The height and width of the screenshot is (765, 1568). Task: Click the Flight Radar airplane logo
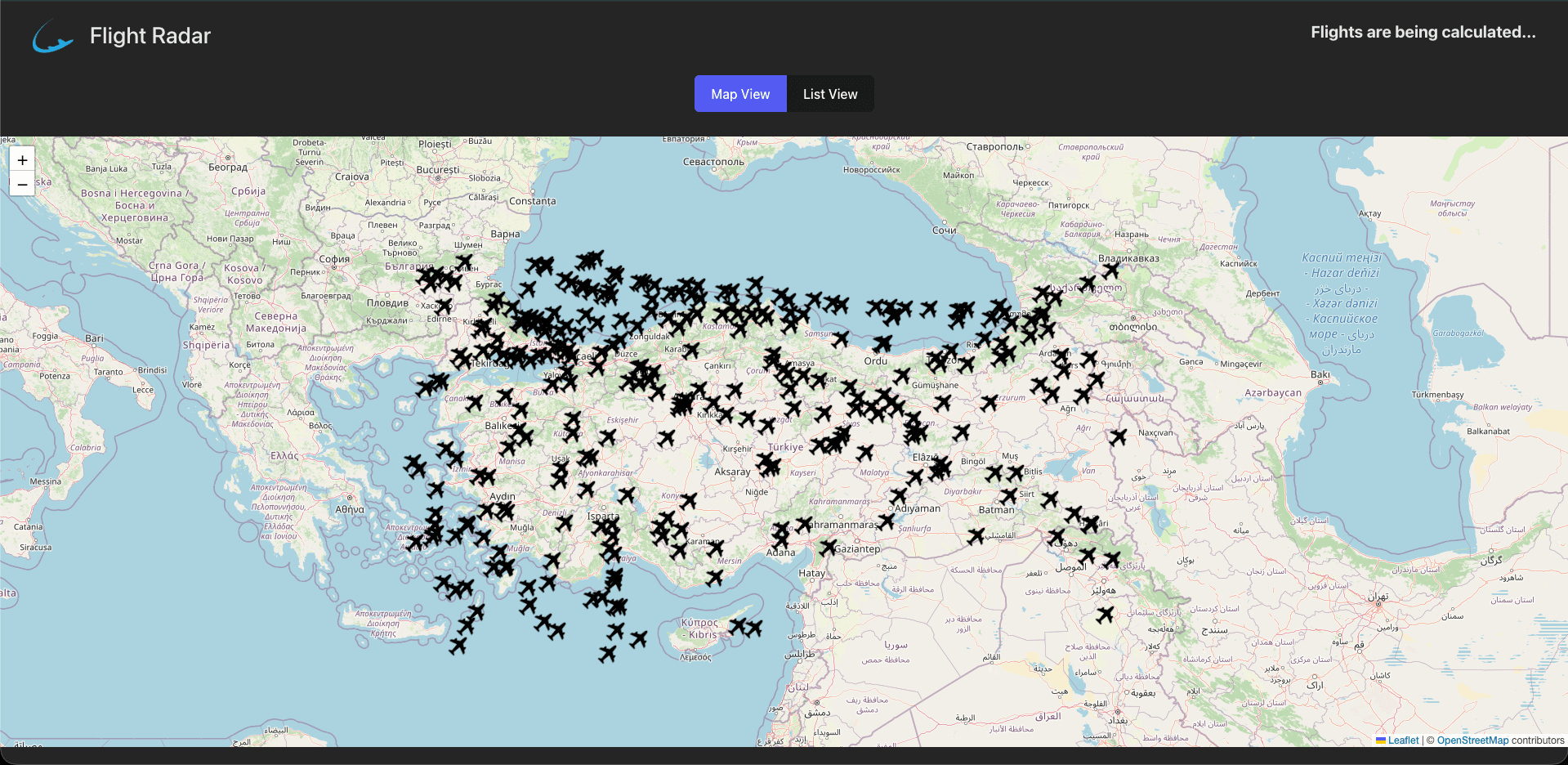51,35
